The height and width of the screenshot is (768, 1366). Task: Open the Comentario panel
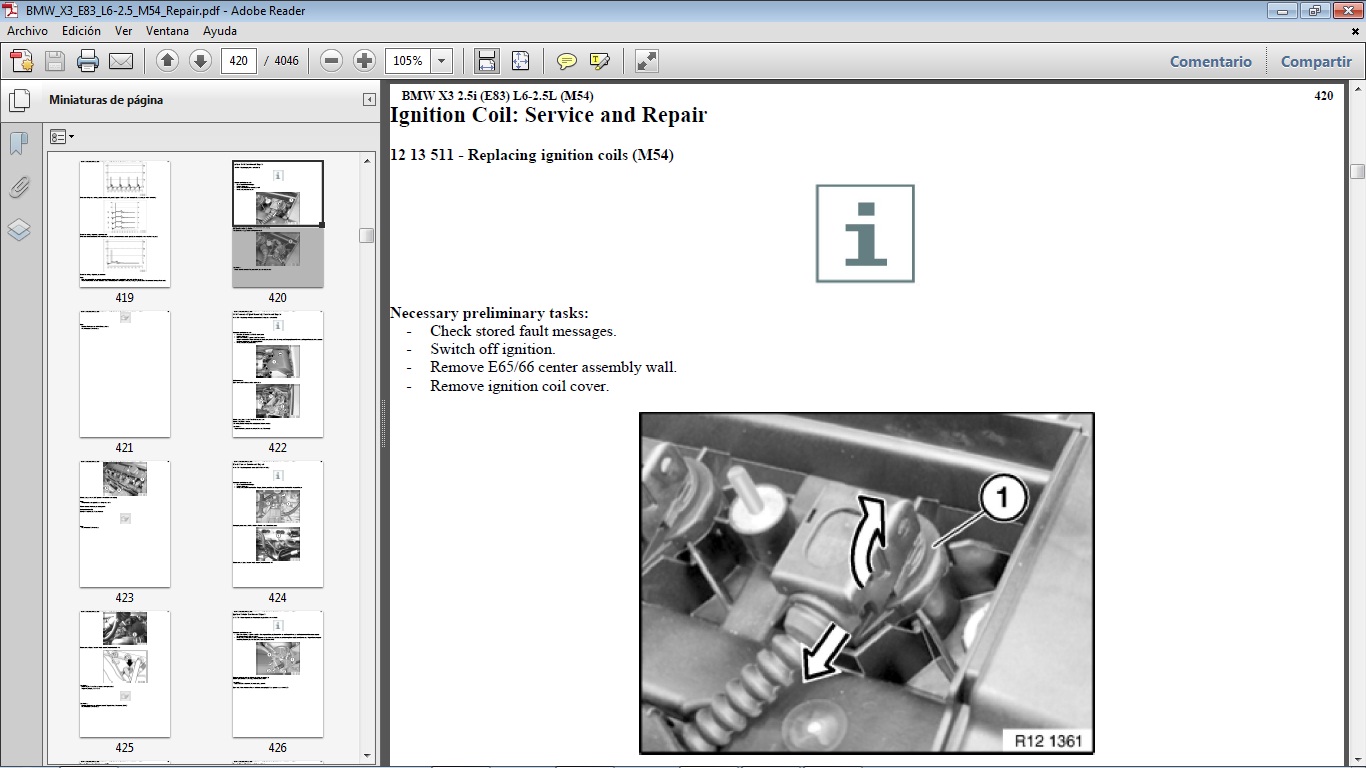[1211, 61]
